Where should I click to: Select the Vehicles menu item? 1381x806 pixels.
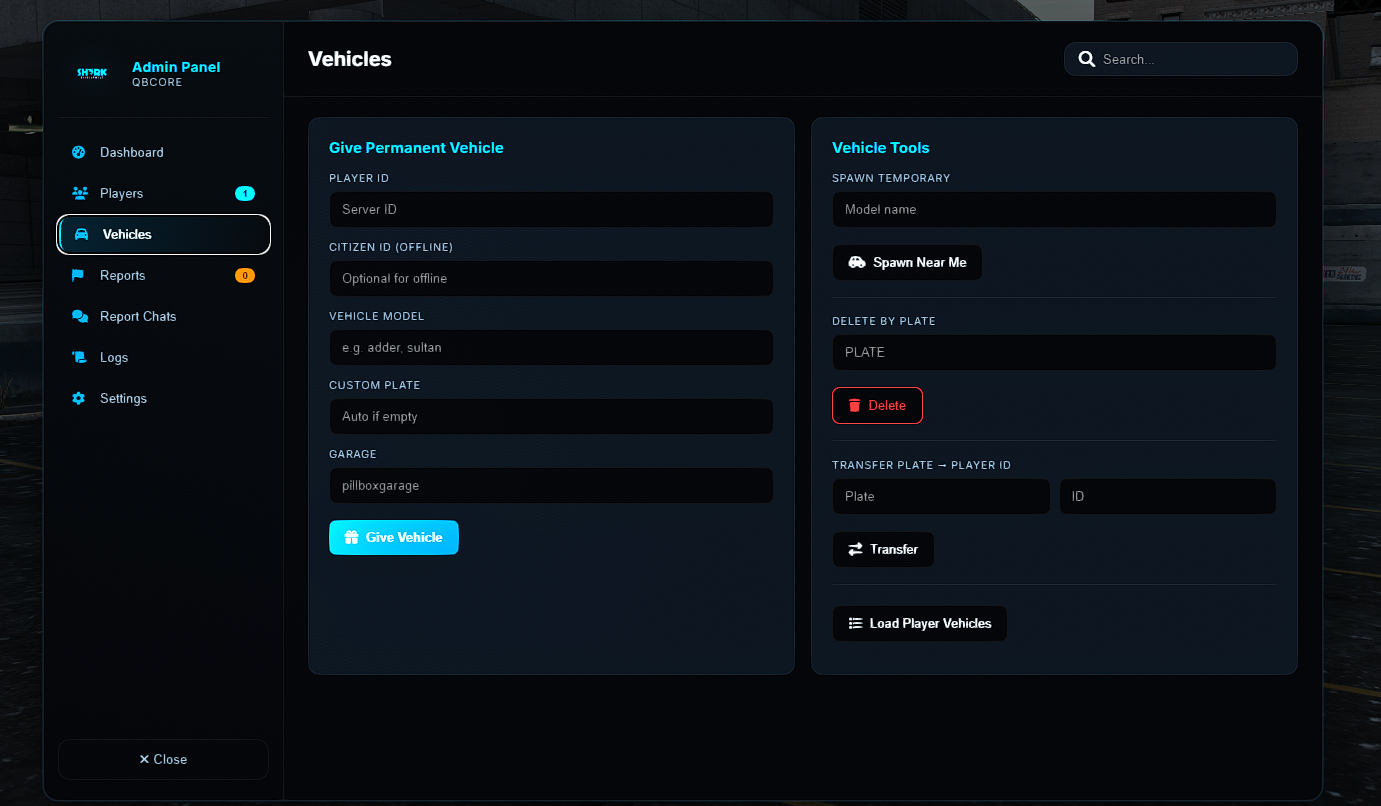(x=164, y=234)
